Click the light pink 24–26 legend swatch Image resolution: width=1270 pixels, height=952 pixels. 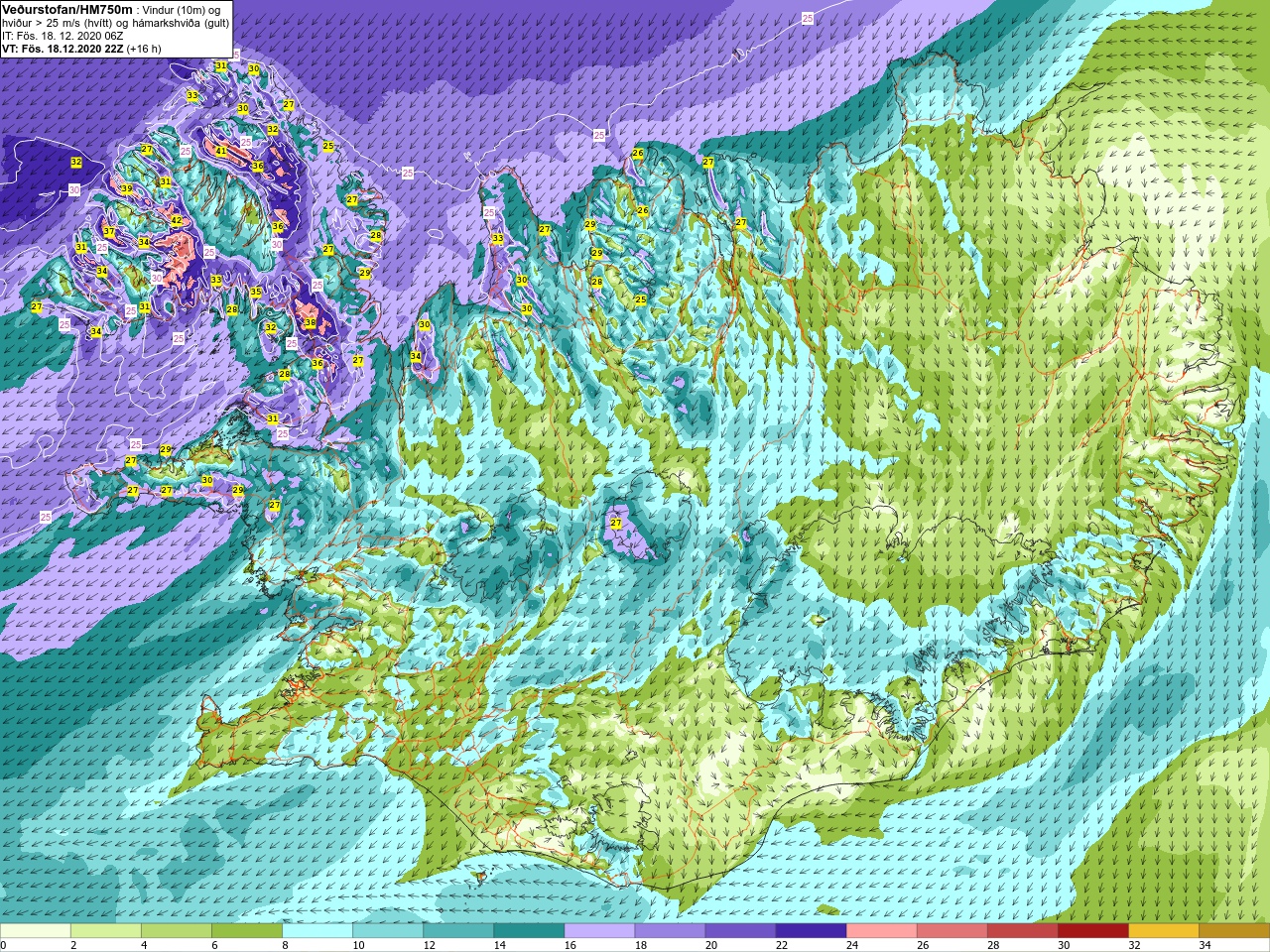[x=881, y=931]
